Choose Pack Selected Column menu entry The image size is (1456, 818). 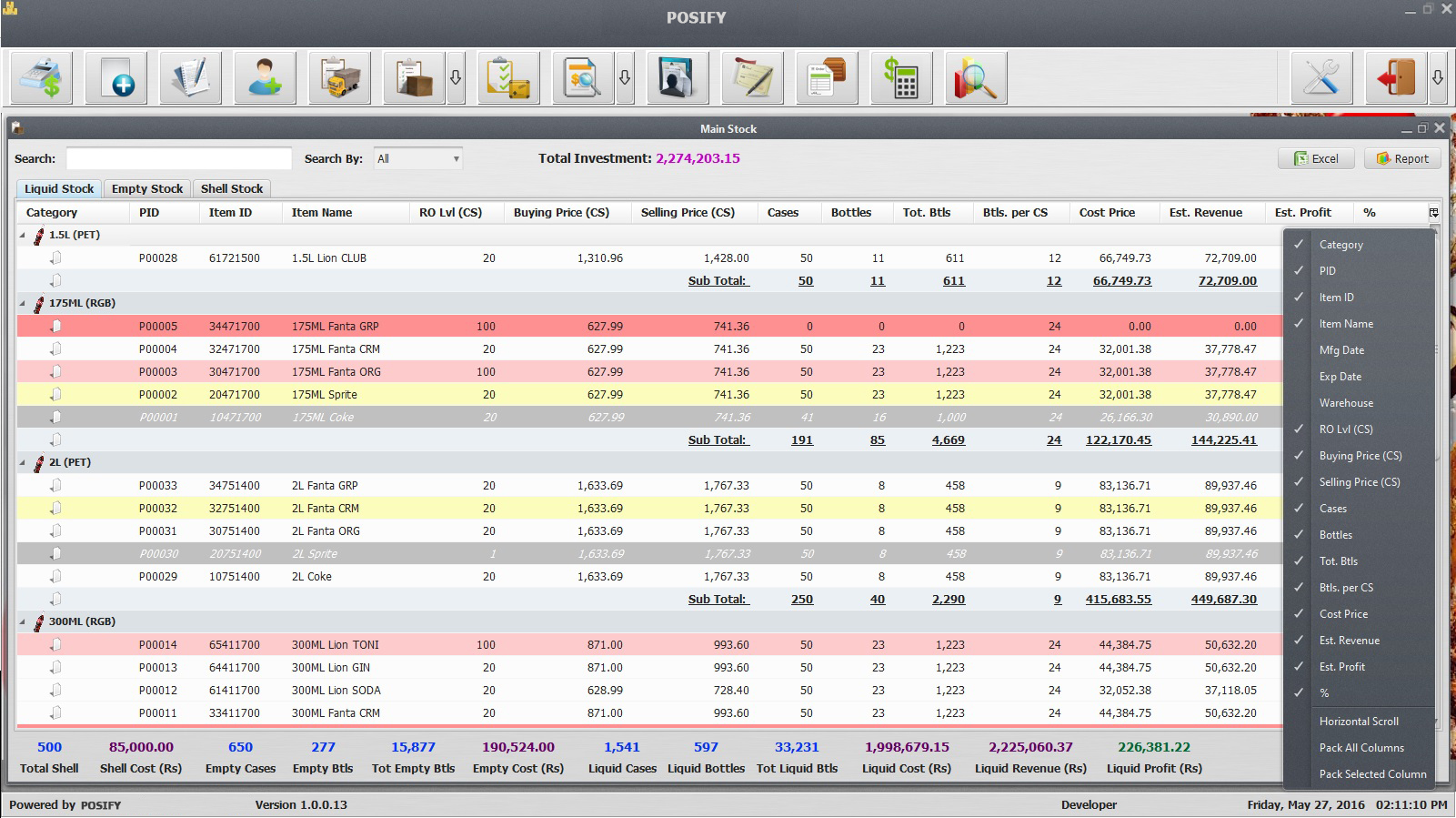(1359, 774)
